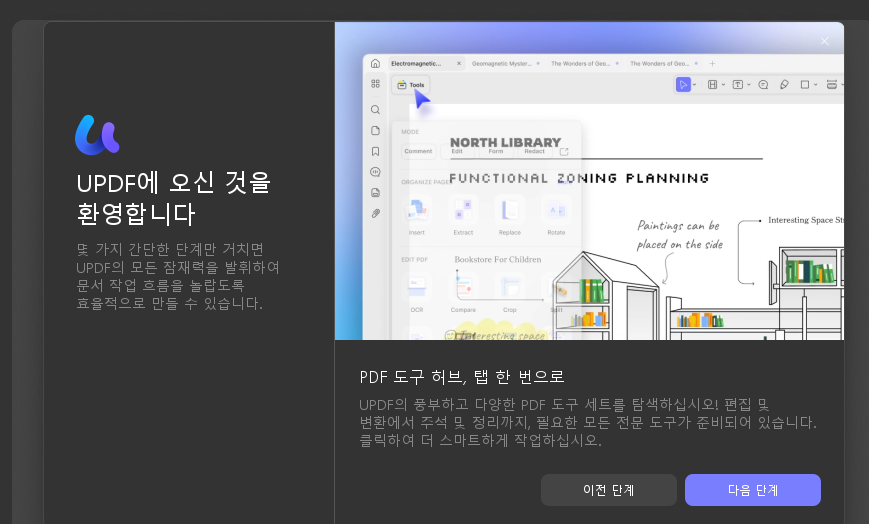This screenshot has height=524, width=869.
Task: Click the paragraph starting '몇 가지 간단한 단계만'
Action: coord(178,276)
